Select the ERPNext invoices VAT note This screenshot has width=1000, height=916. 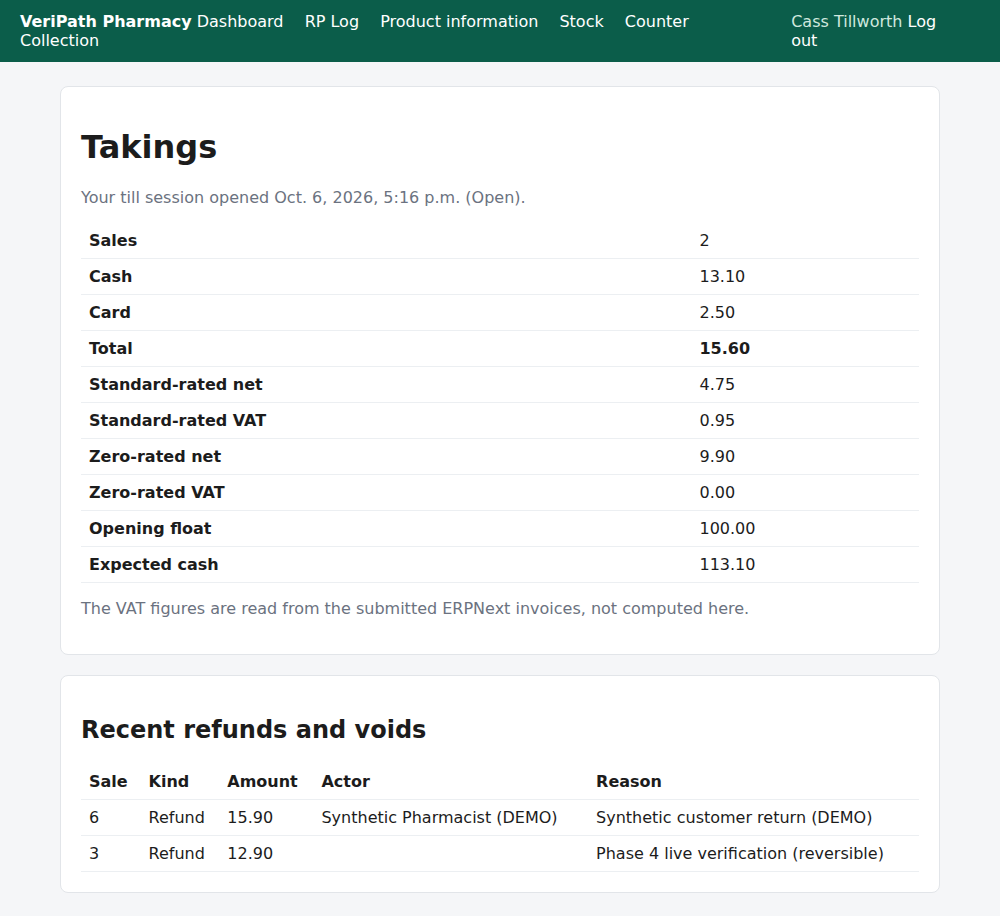point(415,609)
